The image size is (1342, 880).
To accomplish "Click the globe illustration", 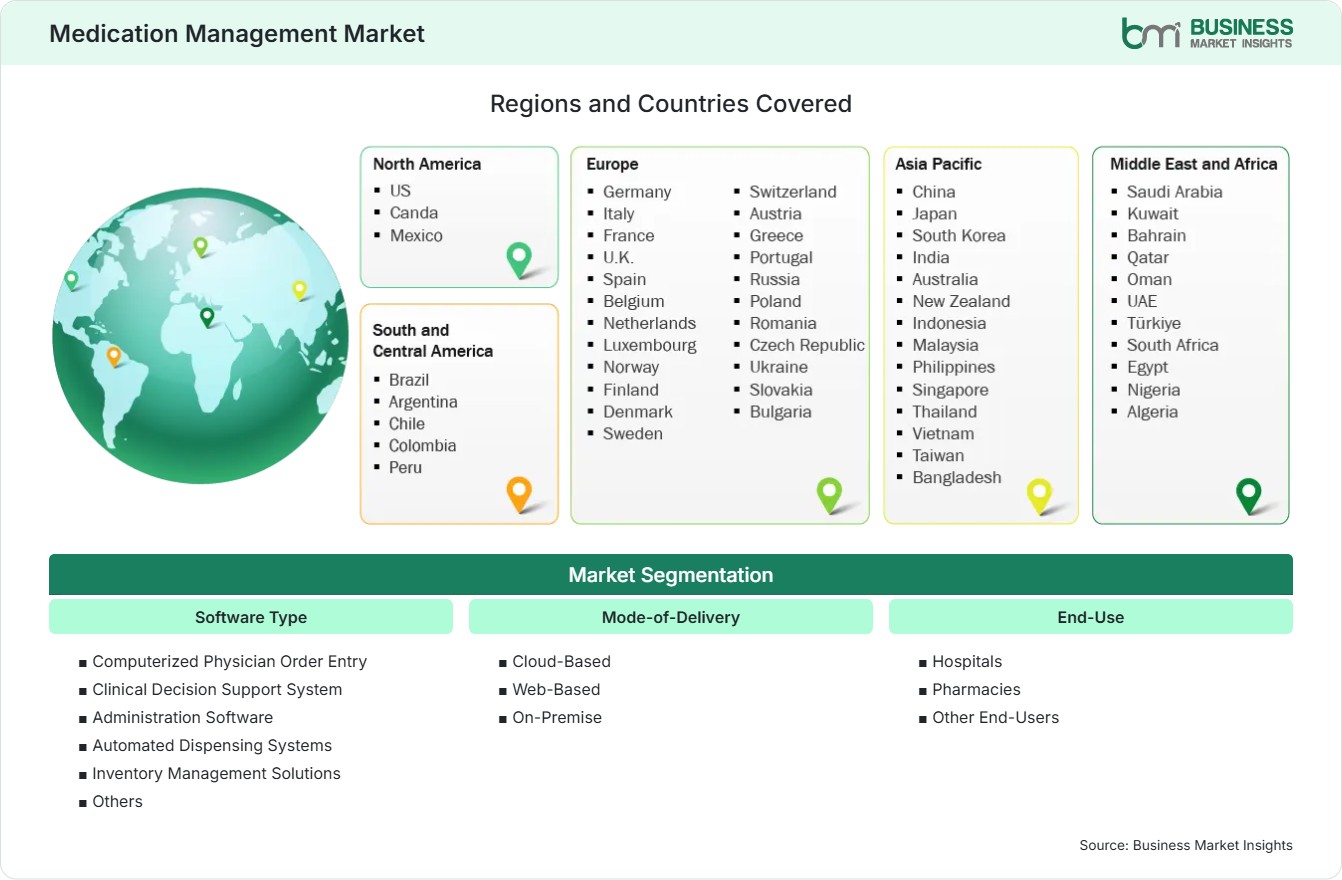I will coord(200,336).
